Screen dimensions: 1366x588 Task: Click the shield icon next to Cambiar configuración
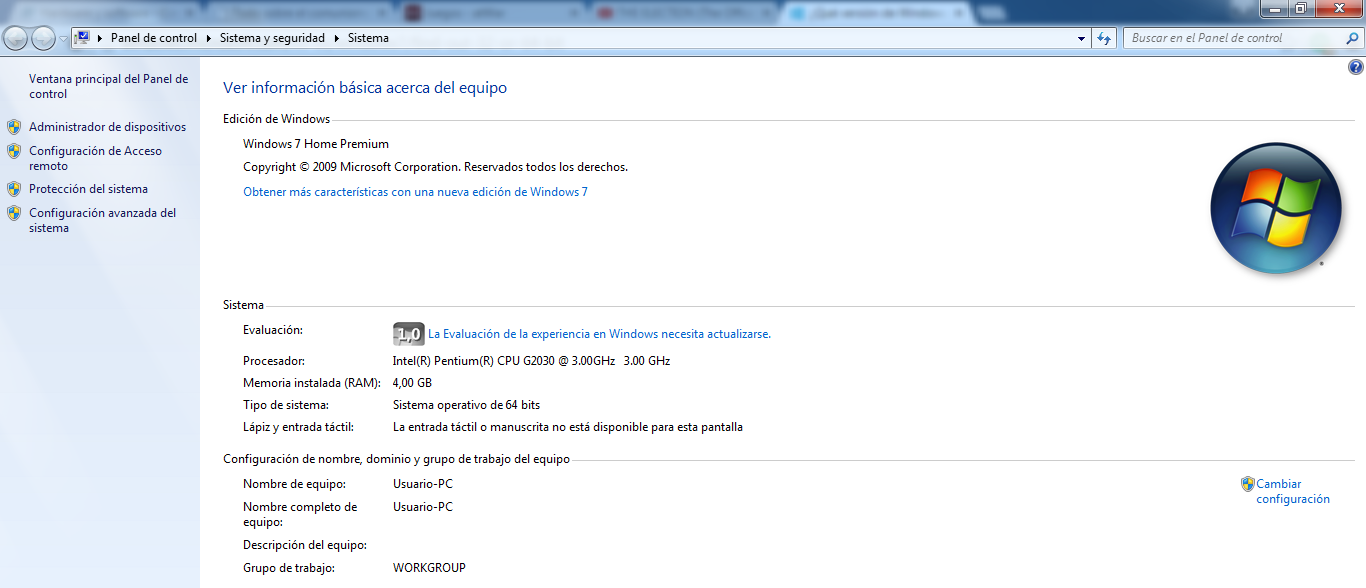point(1248,484)
